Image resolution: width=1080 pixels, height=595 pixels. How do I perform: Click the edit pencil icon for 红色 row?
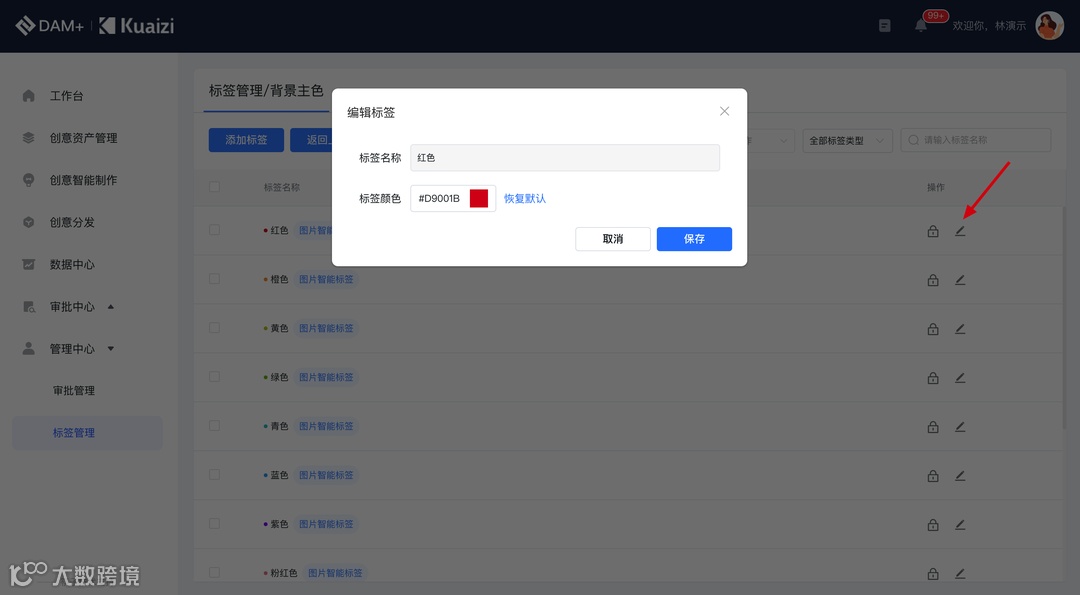point(960,231)
